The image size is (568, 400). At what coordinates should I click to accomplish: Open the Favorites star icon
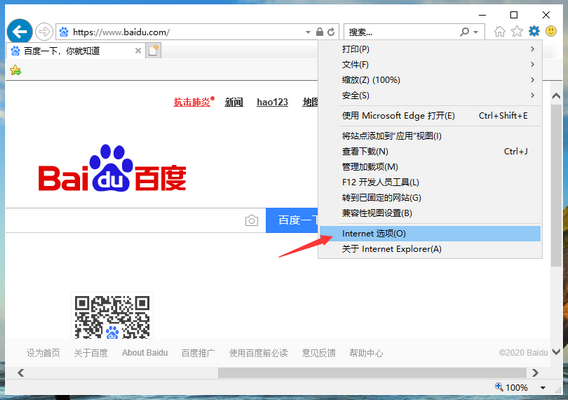click(x=517, y=32)
